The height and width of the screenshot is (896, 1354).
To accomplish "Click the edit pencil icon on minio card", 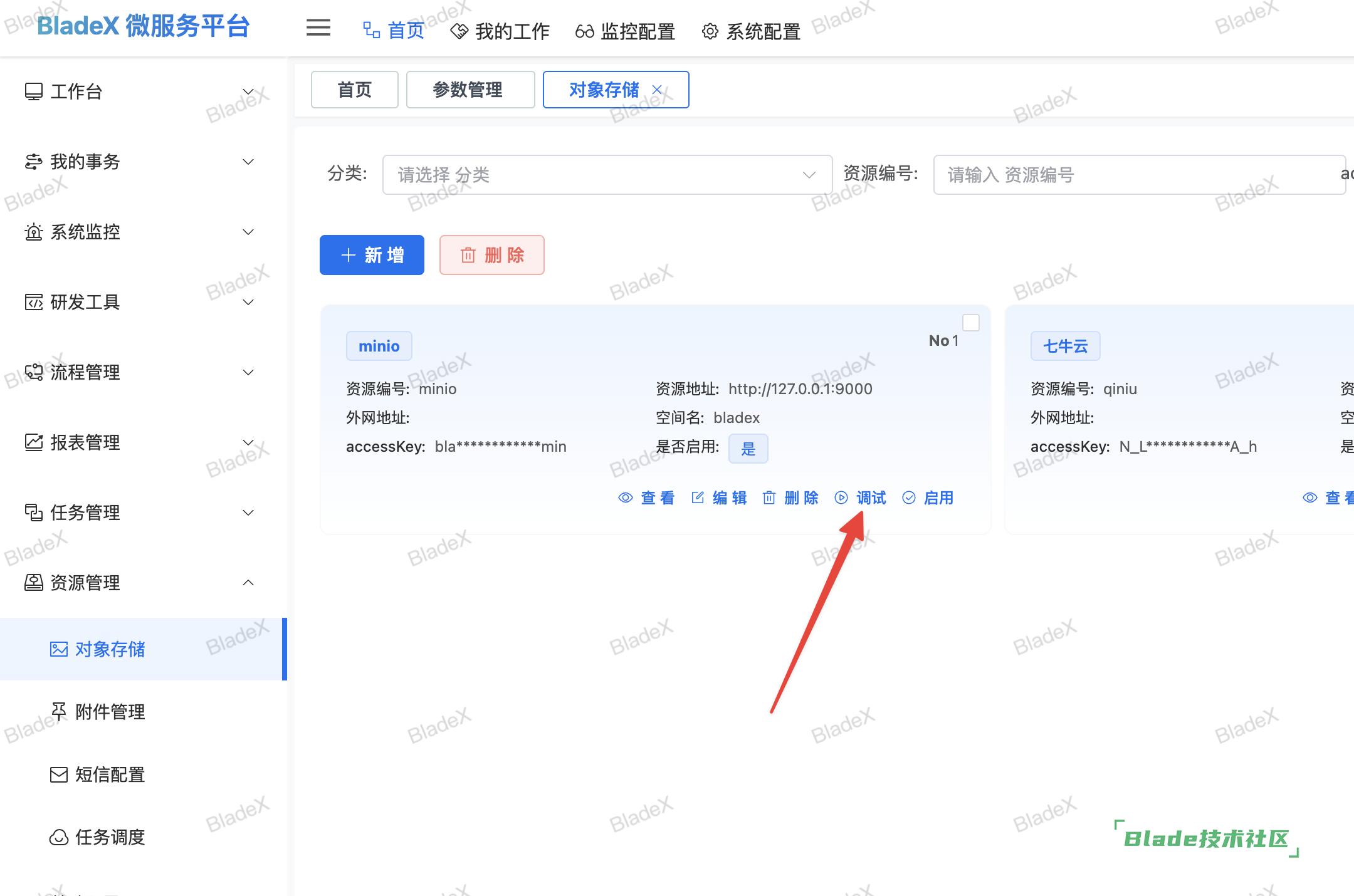I will 698,497.
